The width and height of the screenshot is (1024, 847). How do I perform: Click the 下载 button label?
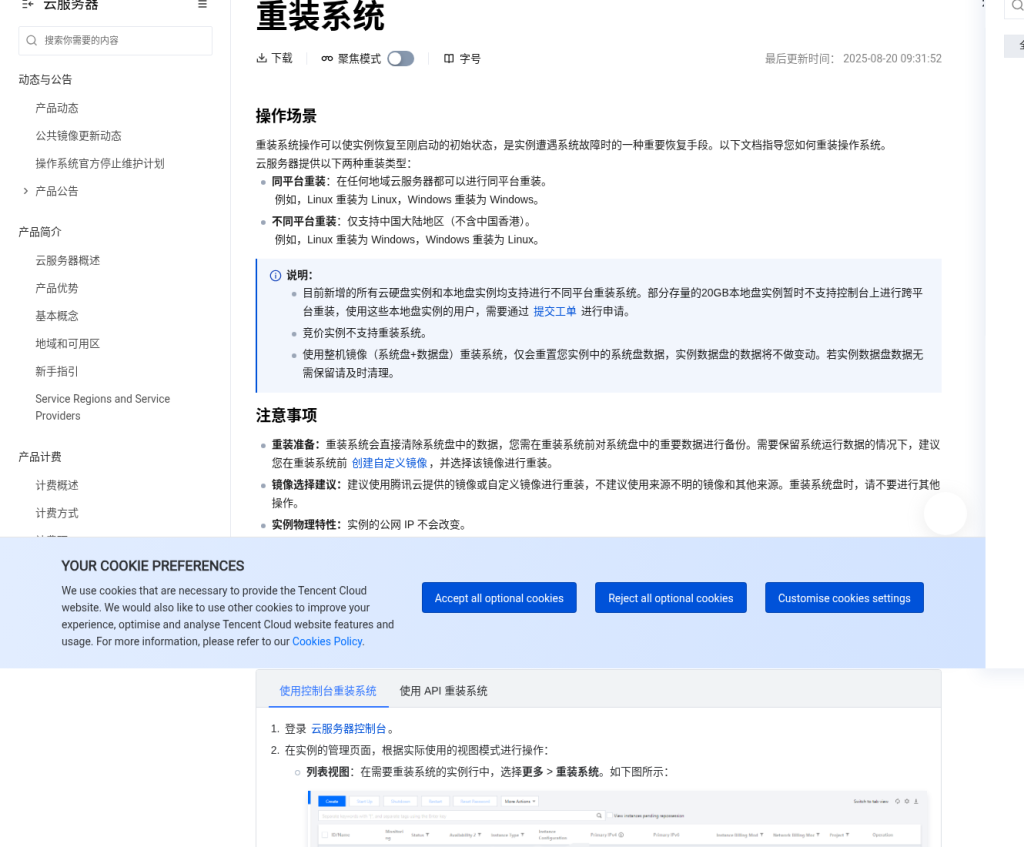(x=282, y=59)
